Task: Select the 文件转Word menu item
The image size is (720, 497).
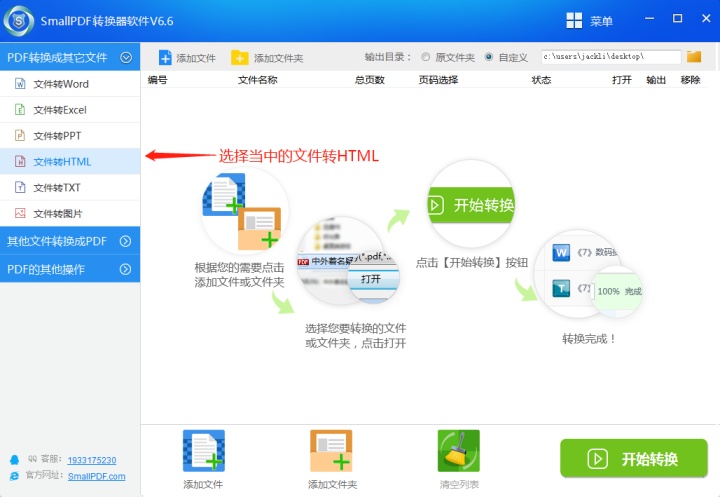Action: (70, 84)
